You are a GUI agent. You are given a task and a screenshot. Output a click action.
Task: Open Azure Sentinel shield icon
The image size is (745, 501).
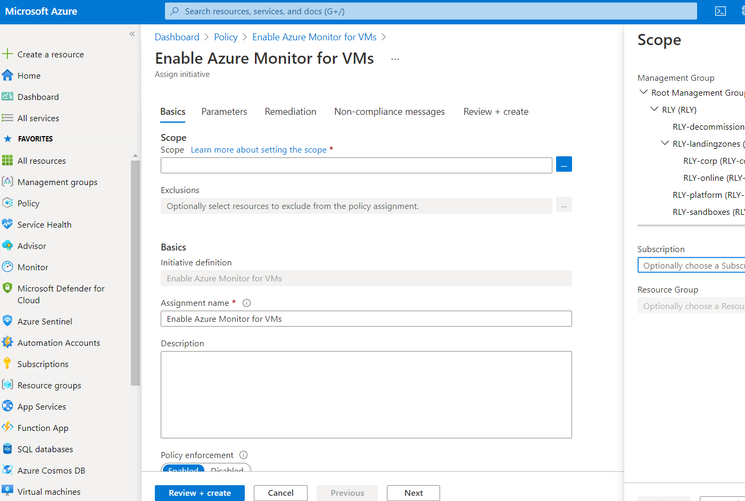[7, 321]
